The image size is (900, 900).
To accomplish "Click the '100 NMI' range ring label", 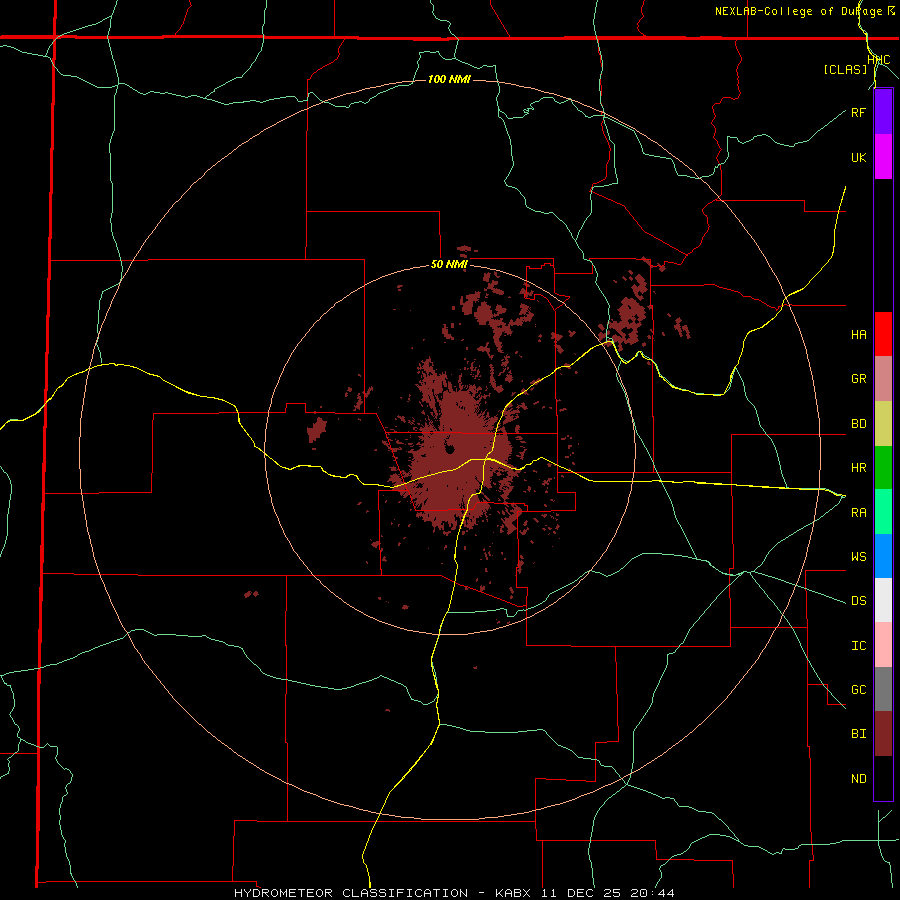I will (x=449, y=79).
